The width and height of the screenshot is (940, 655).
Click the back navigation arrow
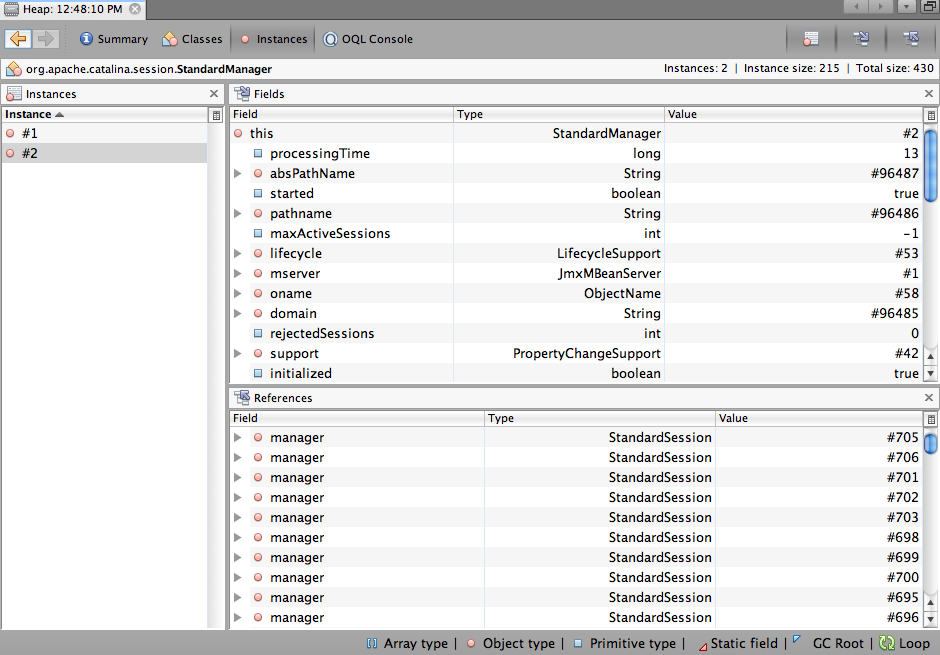(x=17, y=39)
